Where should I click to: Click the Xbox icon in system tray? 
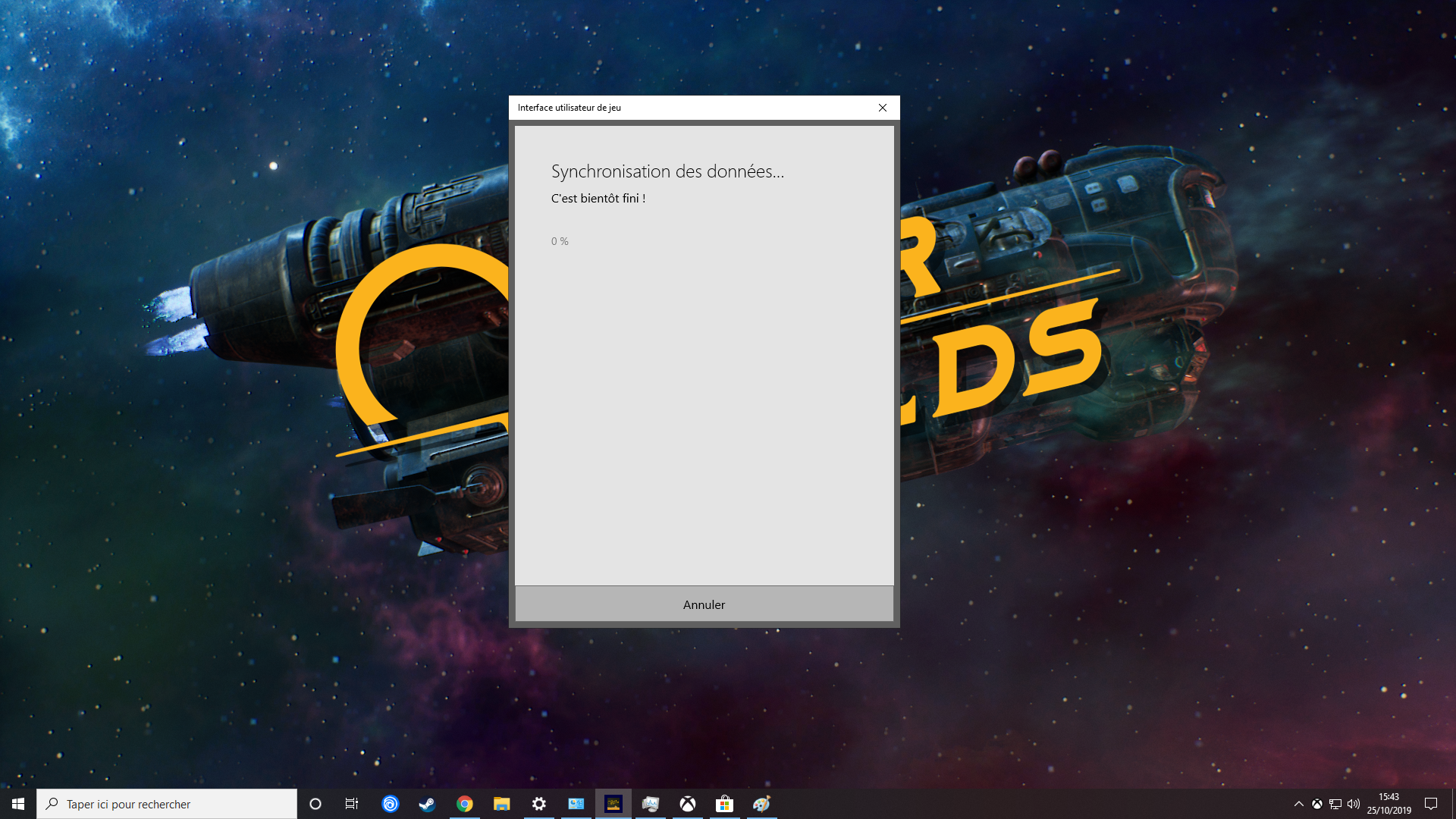click(x=1317, y=804)
